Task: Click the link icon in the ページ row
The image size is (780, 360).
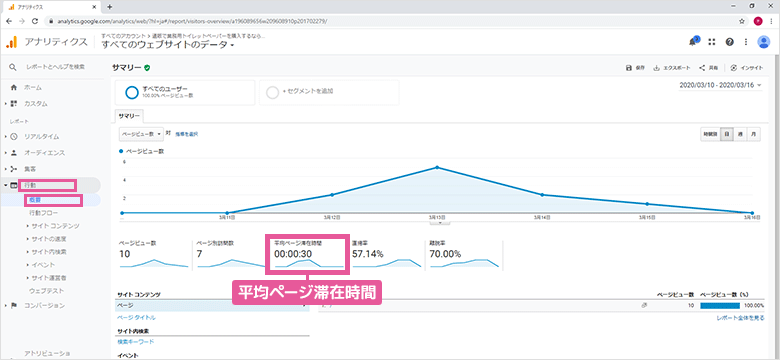Action: 644,305
